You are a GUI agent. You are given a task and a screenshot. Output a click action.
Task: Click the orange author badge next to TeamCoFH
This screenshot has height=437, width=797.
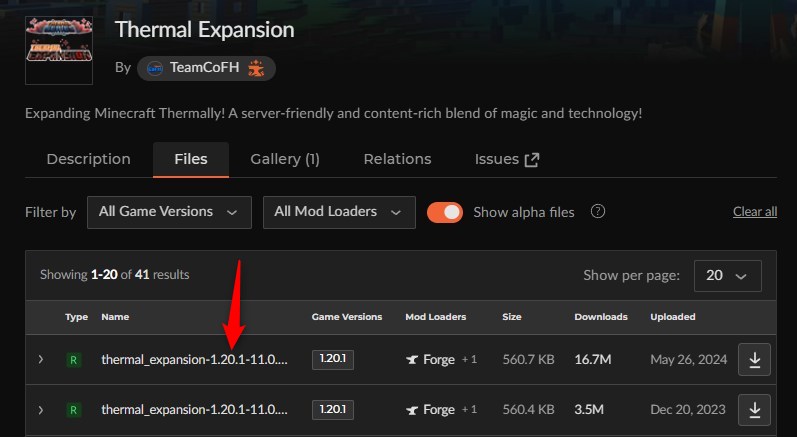256,68
